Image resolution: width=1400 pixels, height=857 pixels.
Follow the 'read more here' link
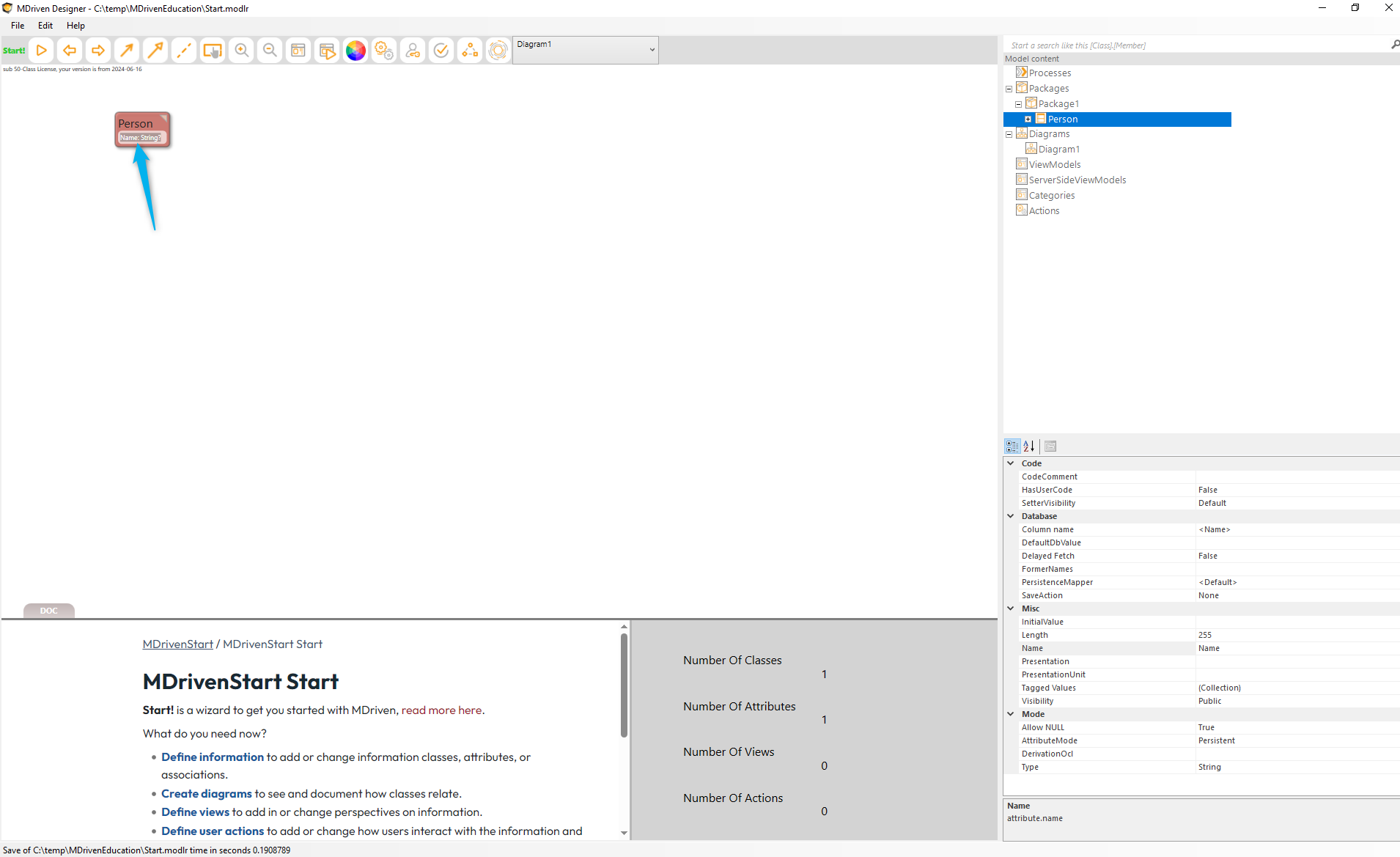(441, 710)
